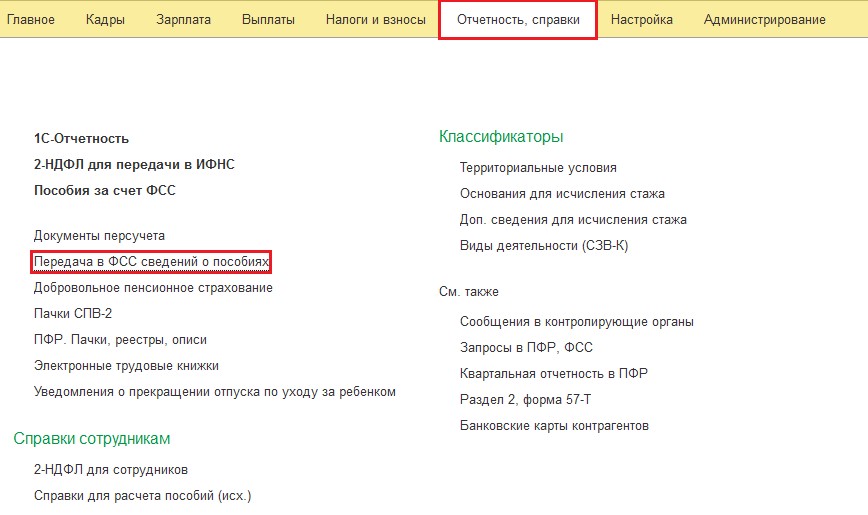Image resolution: width=868 pixels, height=515 pixels.
Task: Open Пачки СПВ-2 link
Action: pyautogui.click(x=73, y=314)
